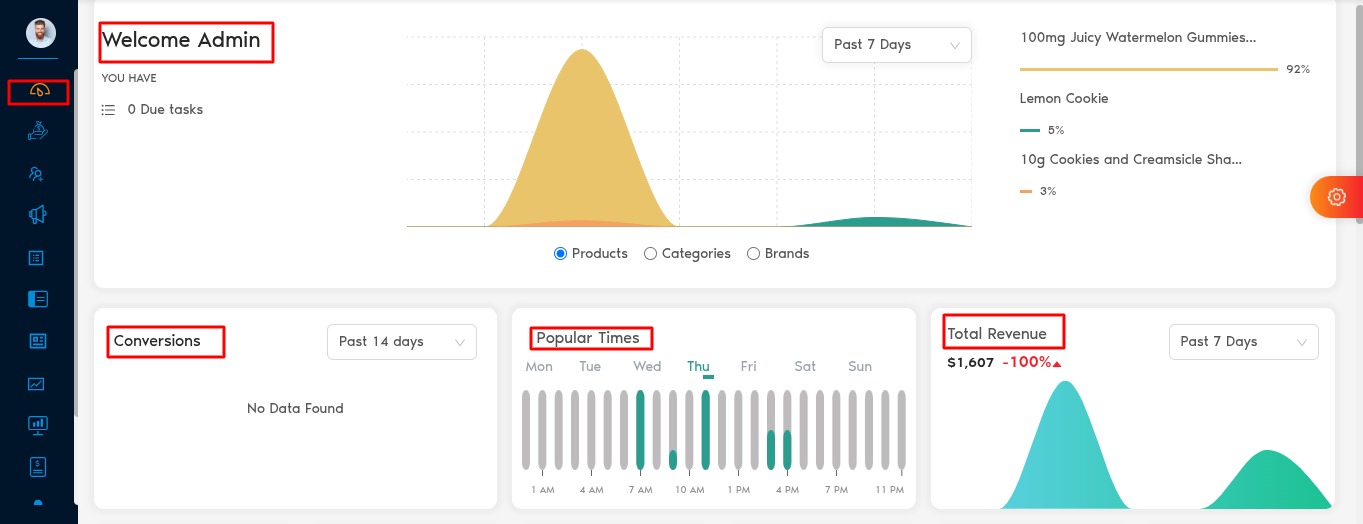
Task: Click the Total Revenue card title
Action: pos(997,334)
